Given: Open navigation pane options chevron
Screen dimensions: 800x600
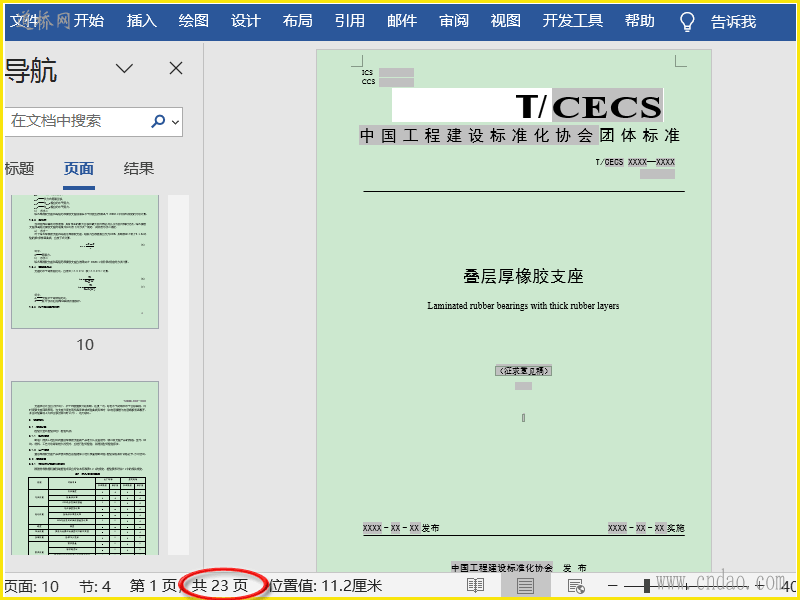Looking at the screenshot, I should click(124, 68).
